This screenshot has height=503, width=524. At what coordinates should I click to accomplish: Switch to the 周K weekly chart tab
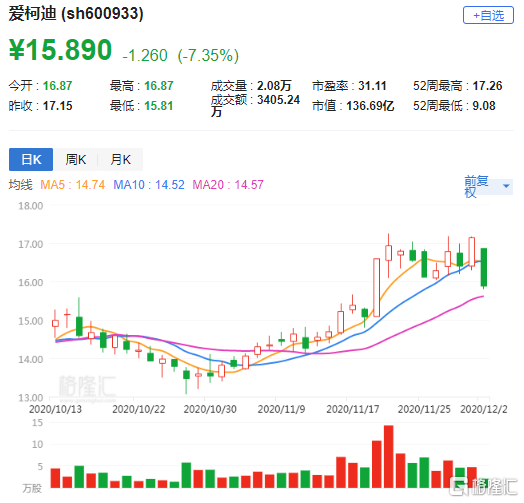pos(76,159)
